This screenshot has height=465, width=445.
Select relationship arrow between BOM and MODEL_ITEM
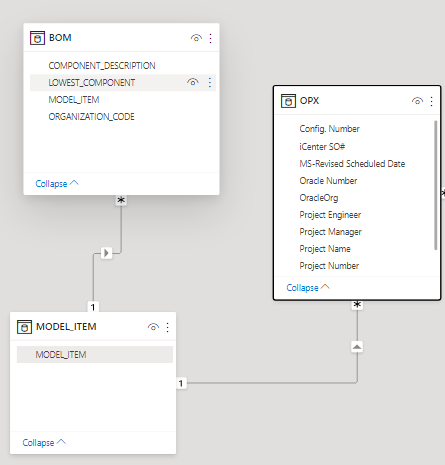click(x=106, y=253)
